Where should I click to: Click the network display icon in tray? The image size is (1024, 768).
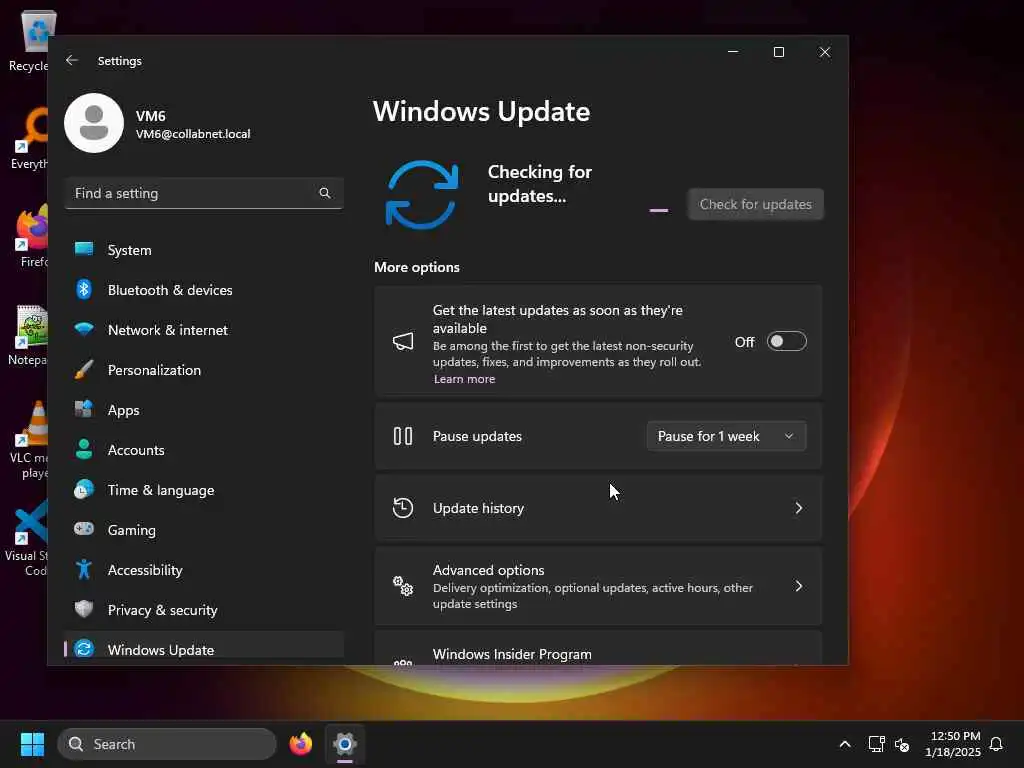point(876,744)
